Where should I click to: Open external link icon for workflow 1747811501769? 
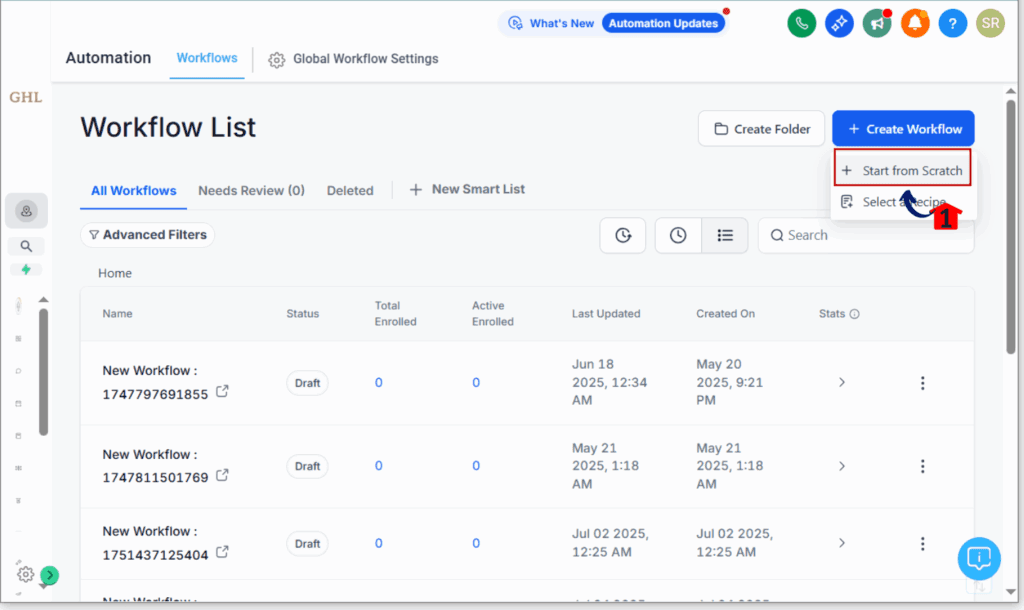[x=222, y=475]
